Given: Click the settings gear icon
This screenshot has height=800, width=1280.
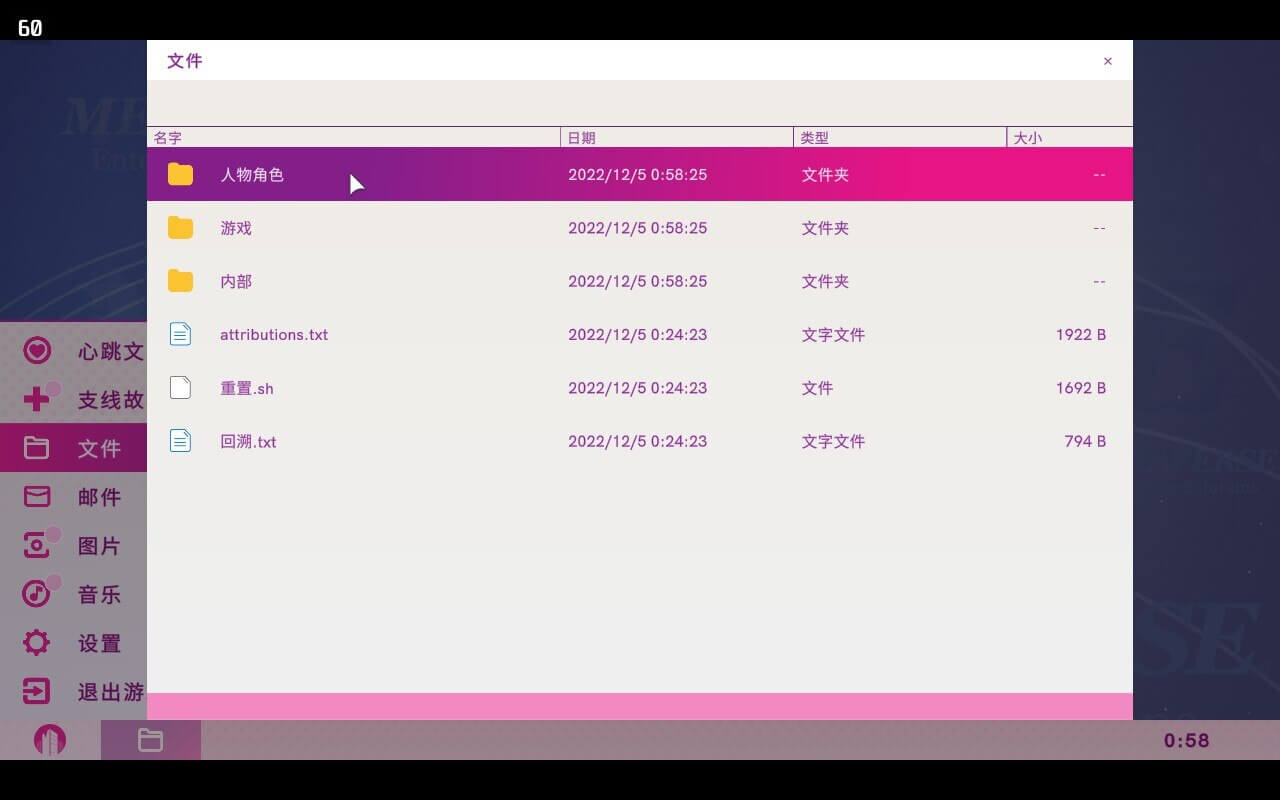Looking at the screenshot, I should (37, 642).
